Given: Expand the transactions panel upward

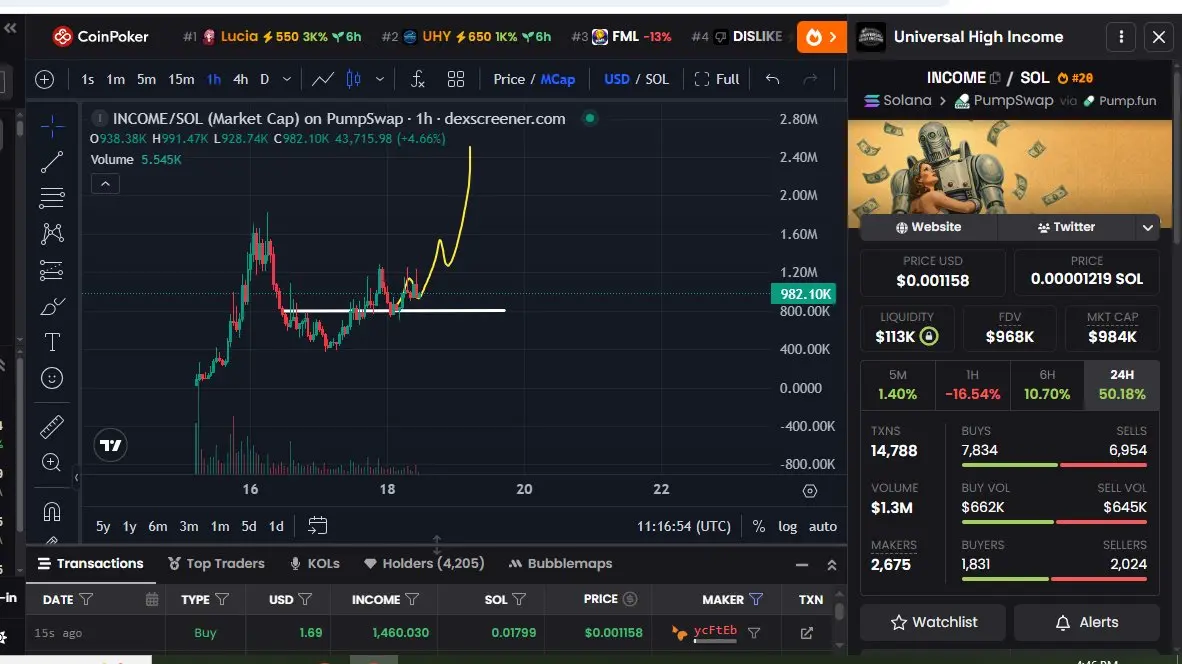Looking at the screenshot, I should (x=831, y=565).
